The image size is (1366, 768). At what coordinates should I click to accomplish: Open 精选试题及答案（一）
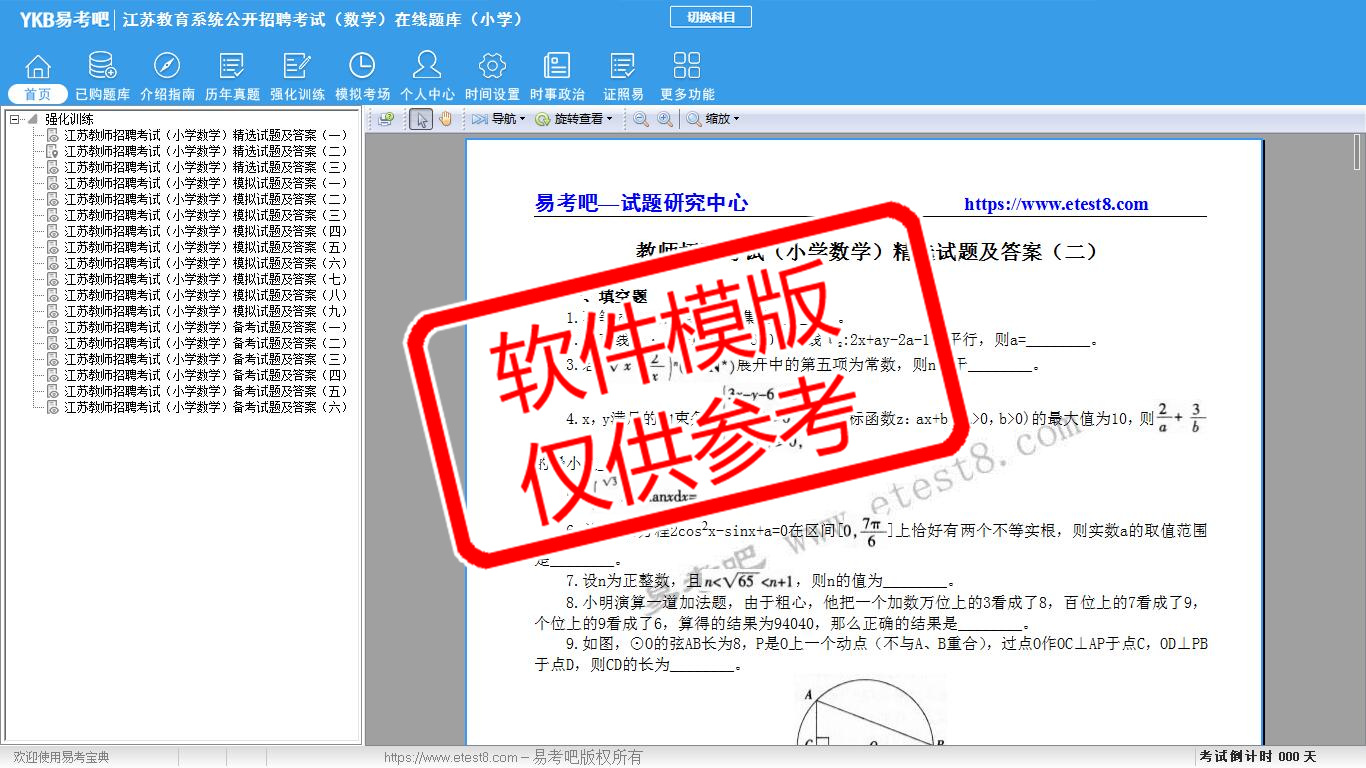[x=206, y=135]
